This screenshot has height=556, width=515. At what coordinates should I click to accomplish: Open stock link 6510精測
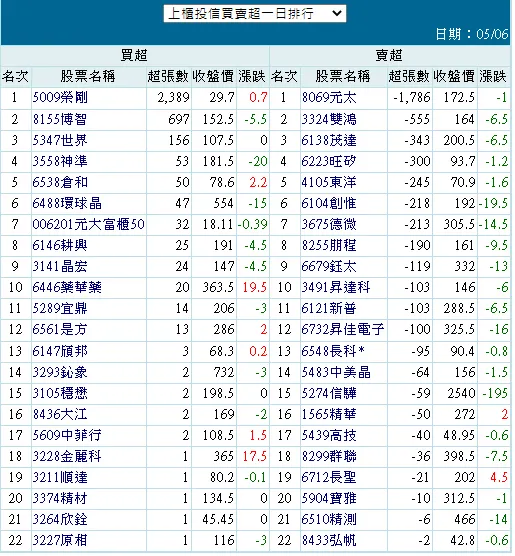pyautogui.click(x=329, y=519)
